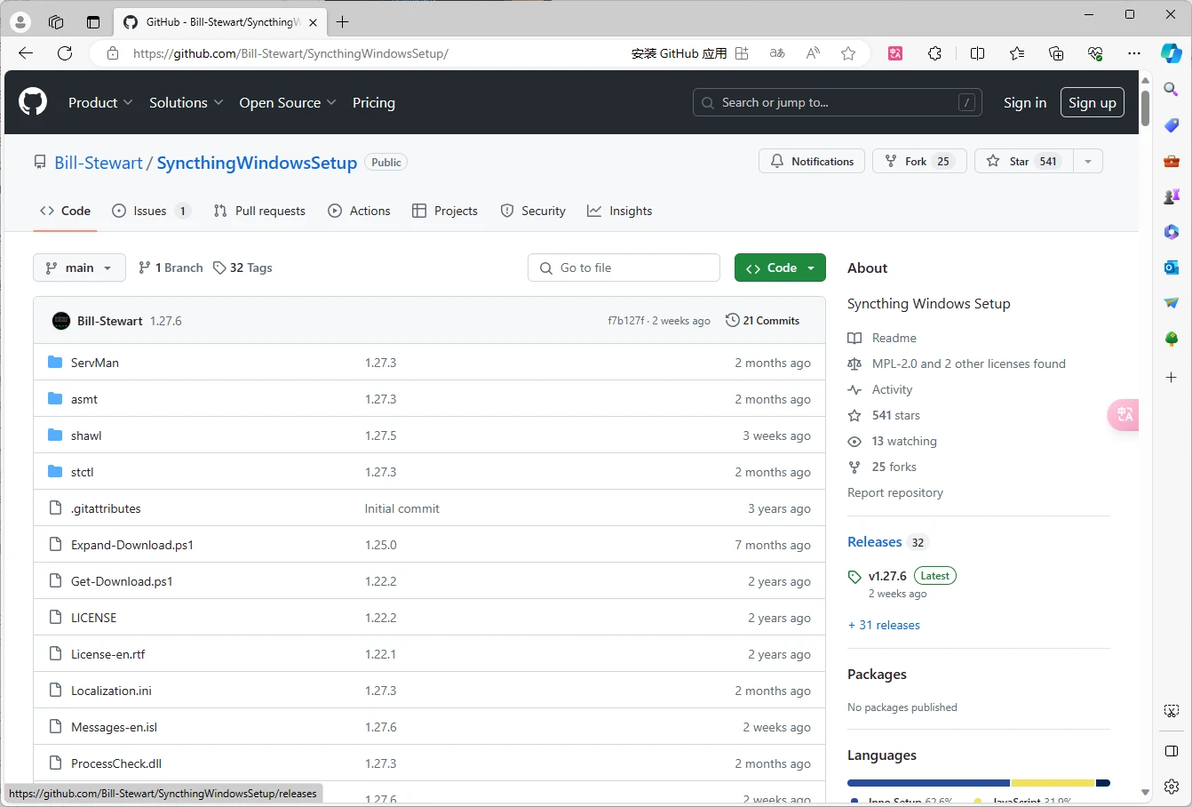The height and width of the screenshot is (807, 1192).
Task: Open the + 31 releases link
Action: (x=883, y=625)
